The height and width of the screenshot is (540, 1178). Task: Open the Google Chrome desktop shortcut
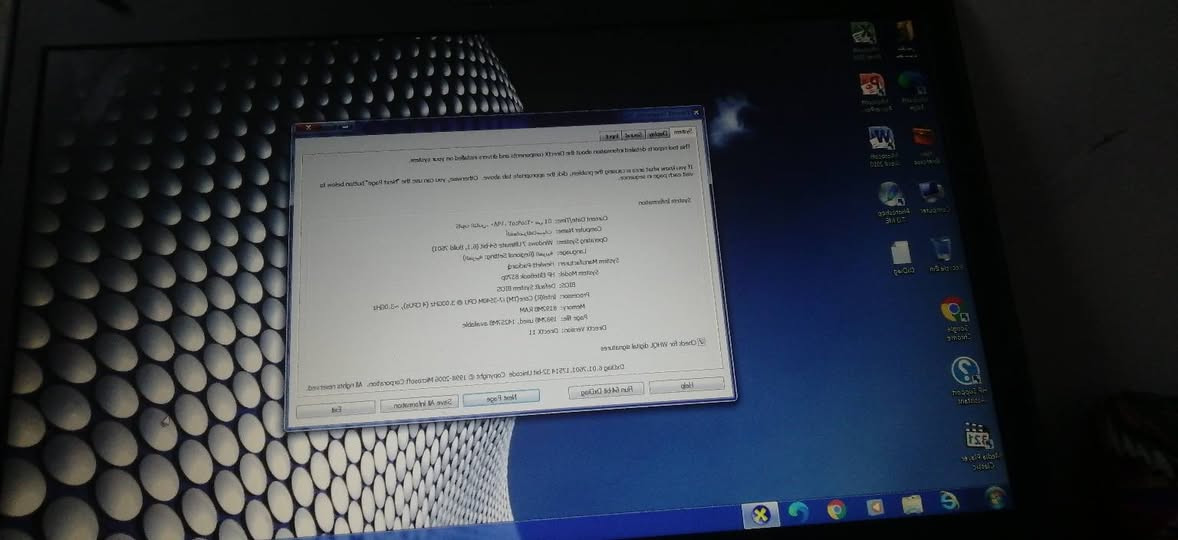point(951,310)
